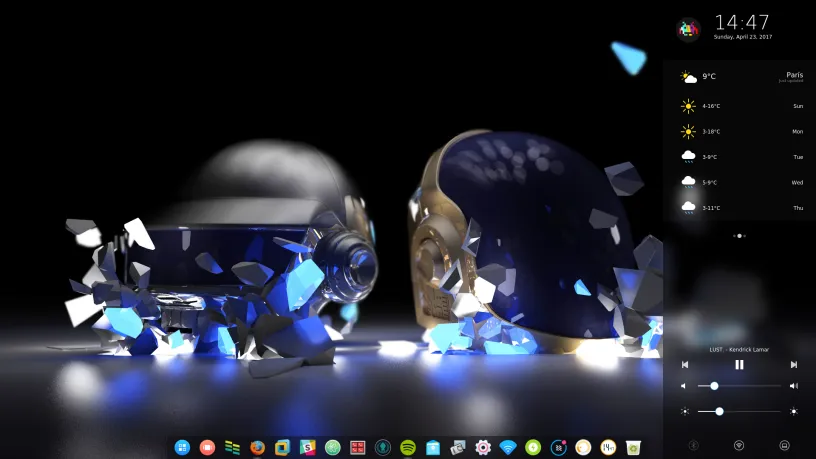Screen dimensions: 816x459
Task: Select the Sun 4-16°C forecast row
Action: point(741,106)
